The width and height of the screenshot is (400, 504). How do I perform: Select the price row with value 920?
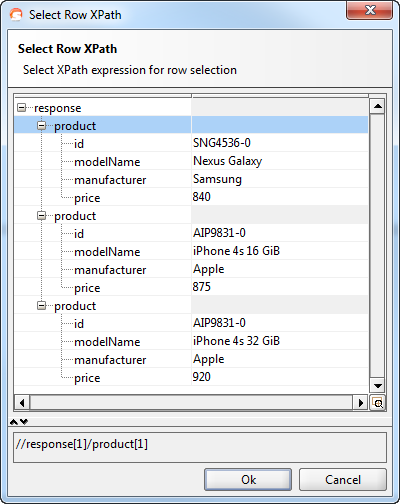[x=191, y=377]
